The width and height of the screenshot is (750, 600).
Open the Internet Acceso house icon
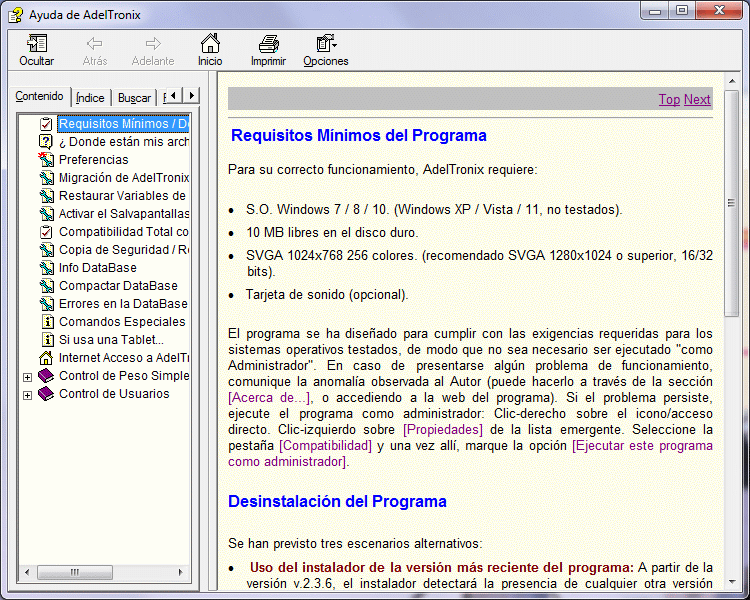point(46,358)
